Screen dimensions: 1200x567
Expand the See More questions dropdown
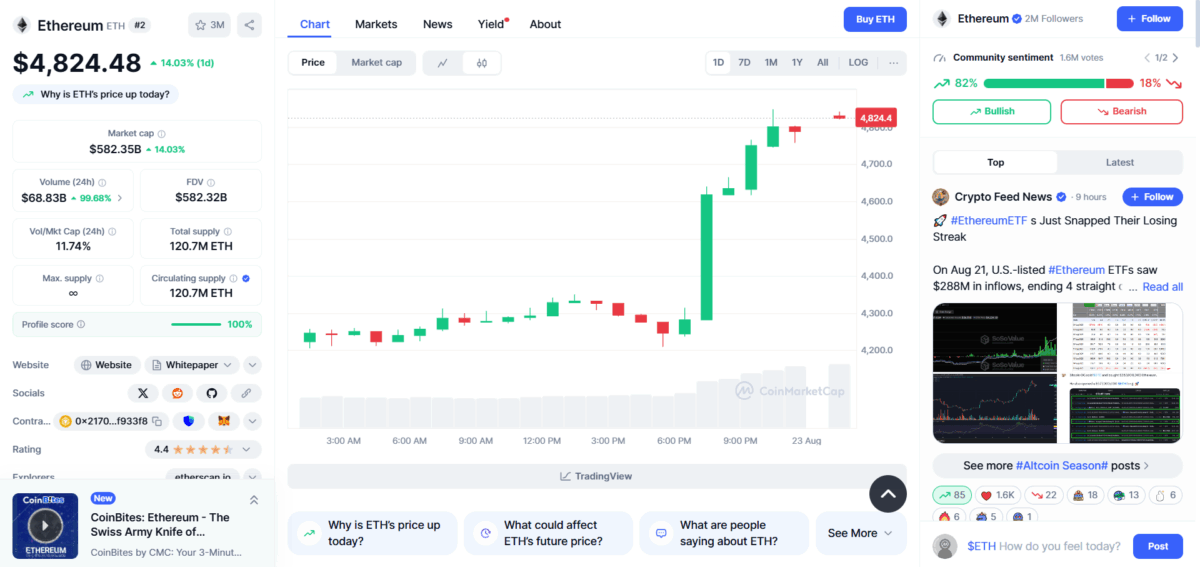(861, 533)
